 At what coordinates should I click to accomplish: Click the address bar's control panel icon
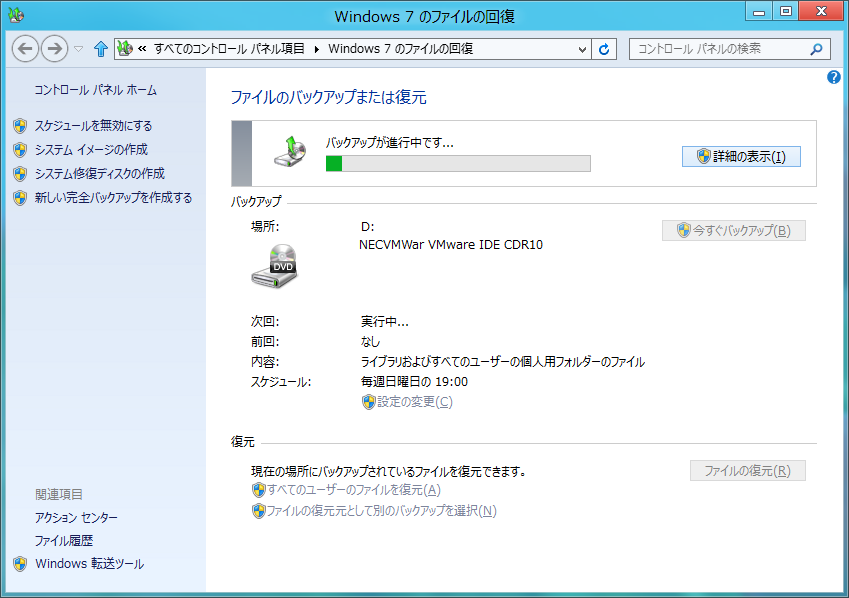[125, 49]
